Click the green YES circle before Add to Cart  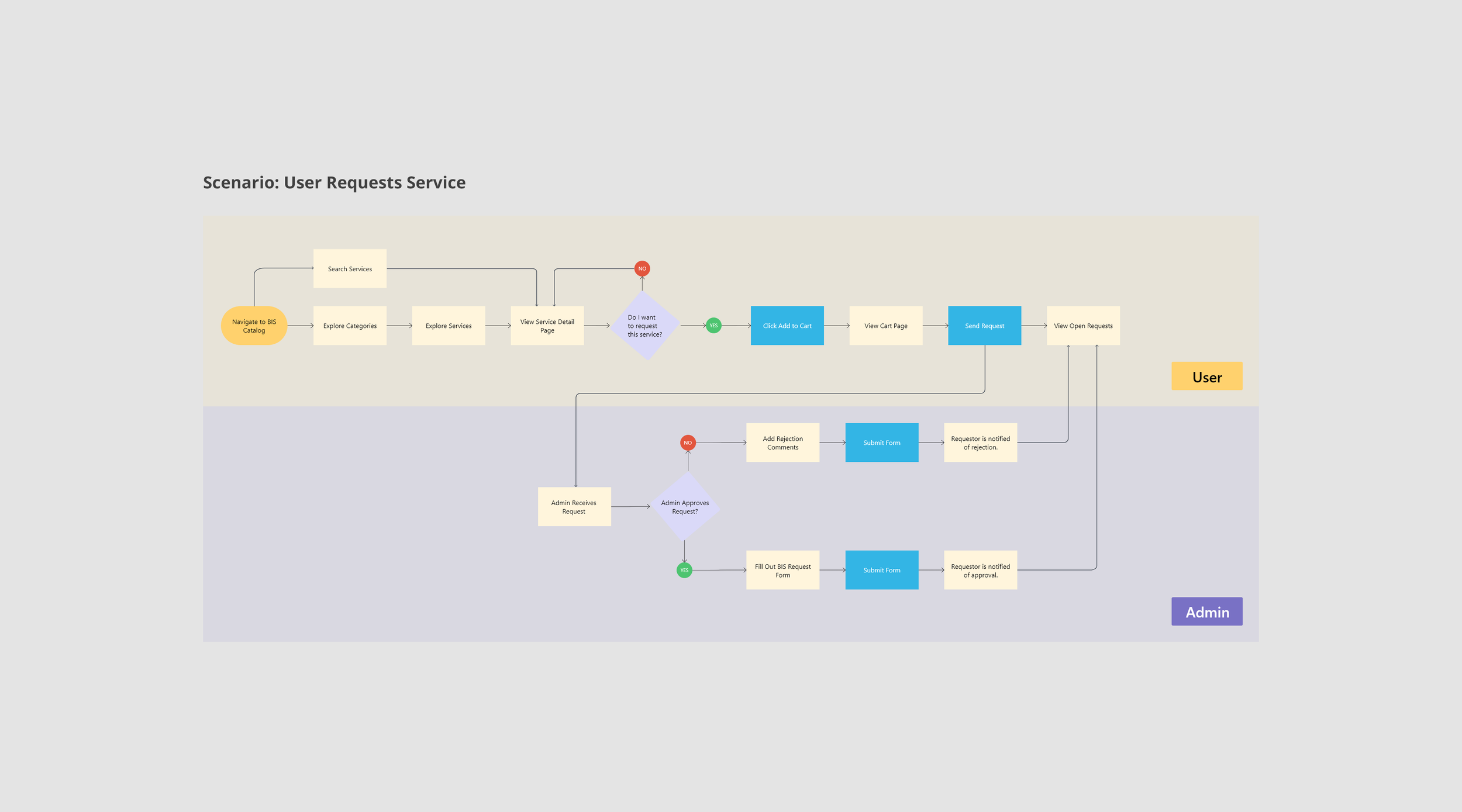click(713, 326)
